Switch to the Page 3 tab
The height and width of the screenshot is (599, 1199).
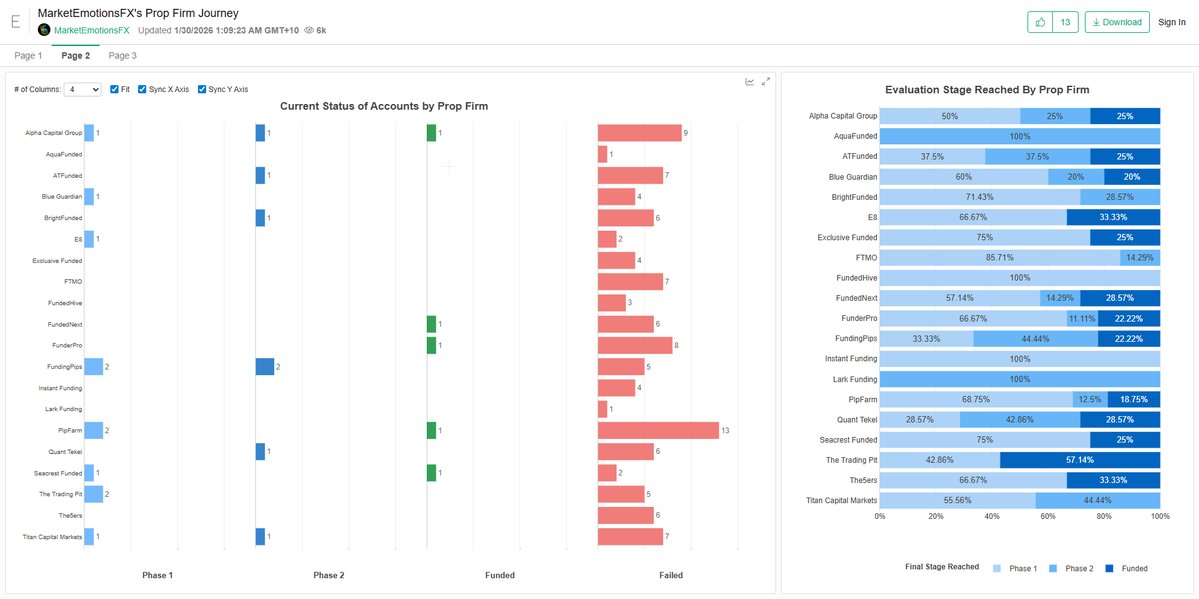point(121,55)
